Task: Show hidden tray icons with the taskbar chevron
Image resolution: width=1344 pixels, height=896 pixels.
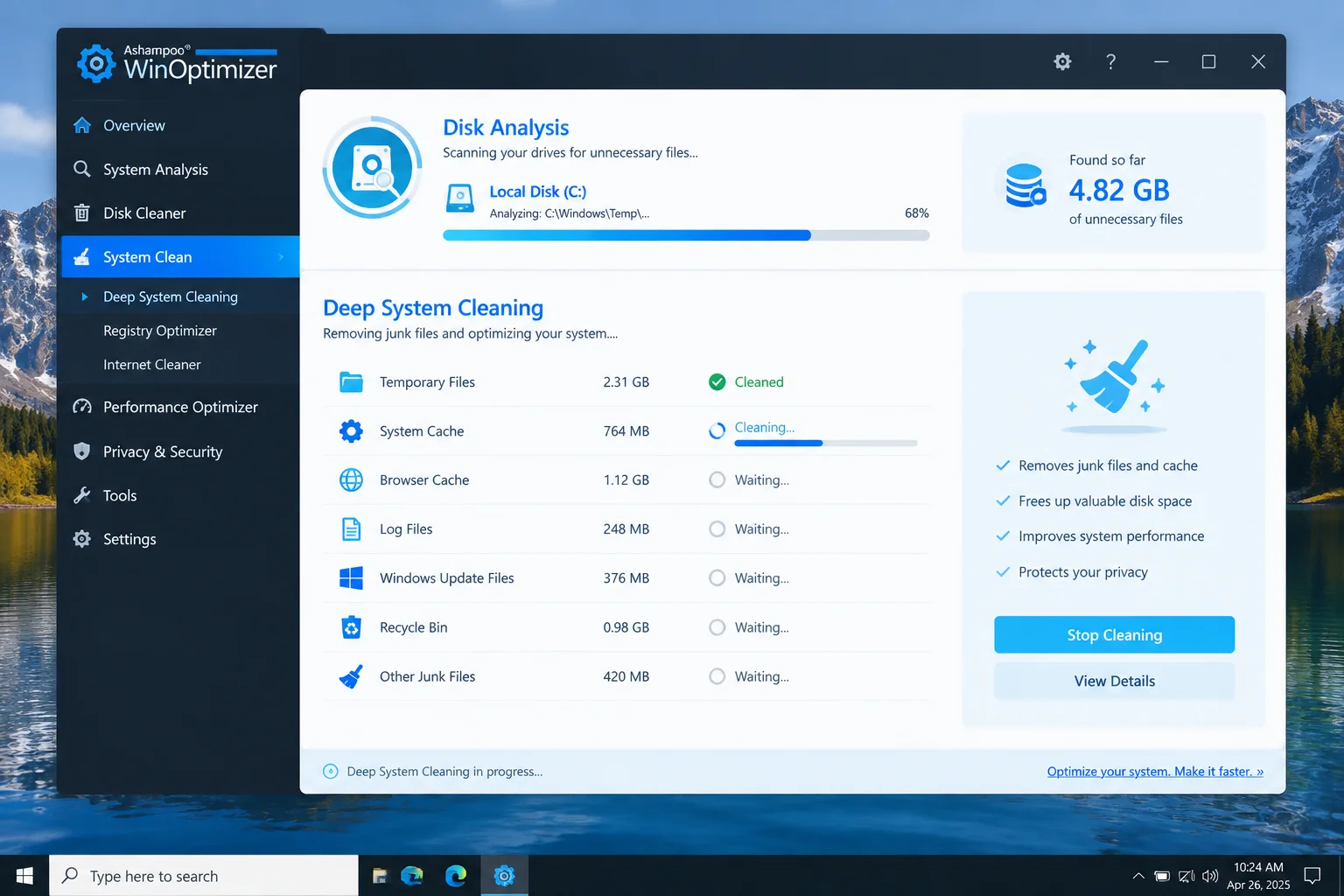Action: [x=1137, y=876]
